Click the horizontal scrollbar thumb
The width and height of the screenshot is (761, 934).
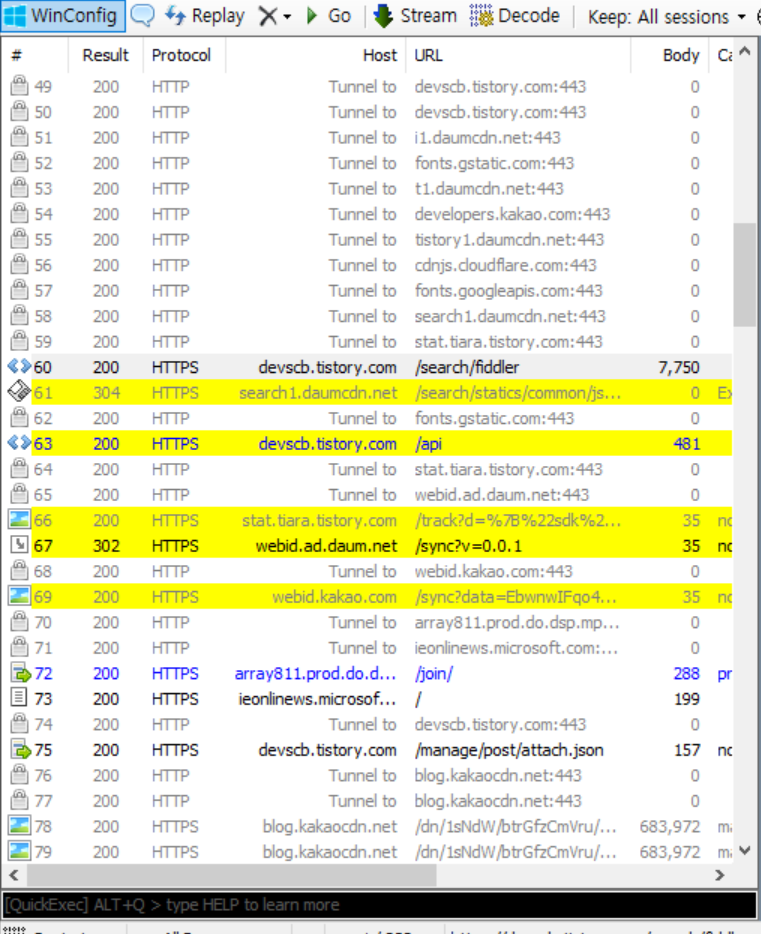click(232, 875)
